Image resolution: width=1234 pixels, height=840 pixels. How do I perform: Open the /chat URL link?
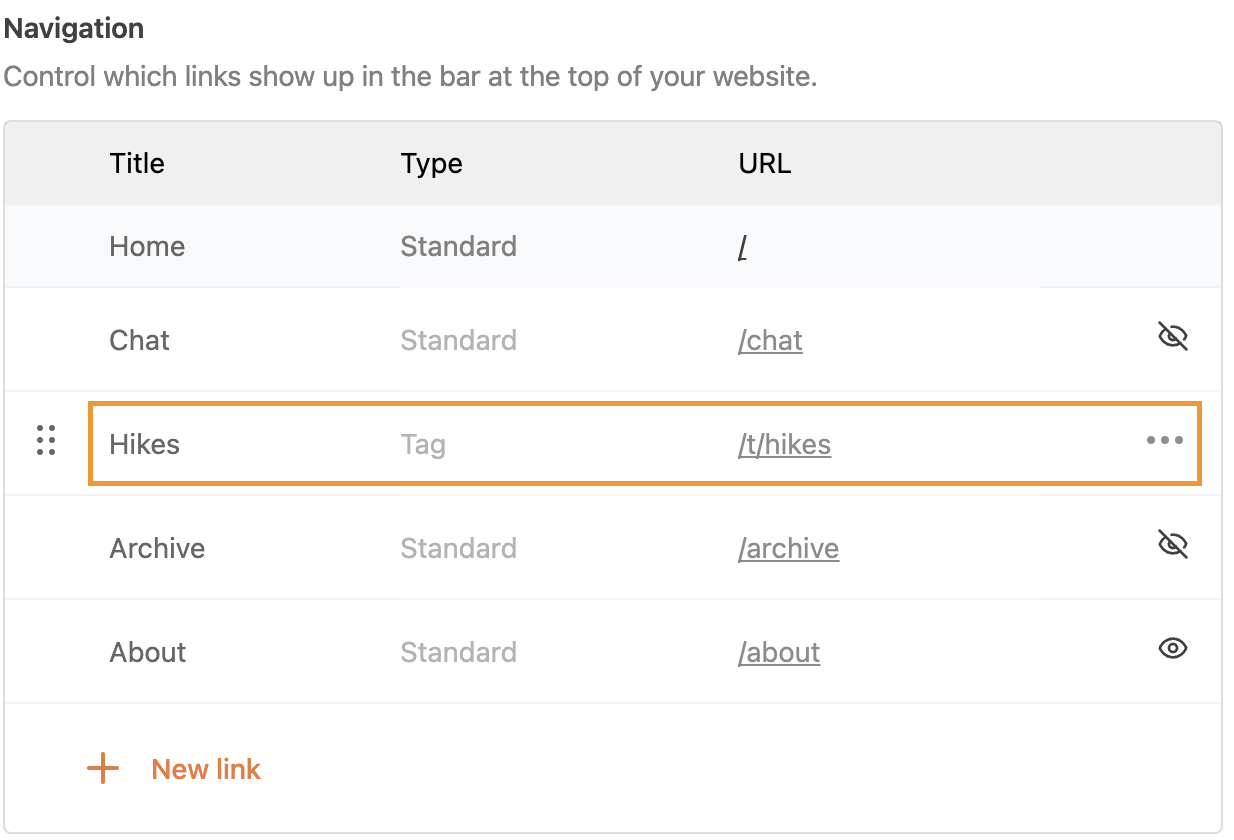point(769,340)
